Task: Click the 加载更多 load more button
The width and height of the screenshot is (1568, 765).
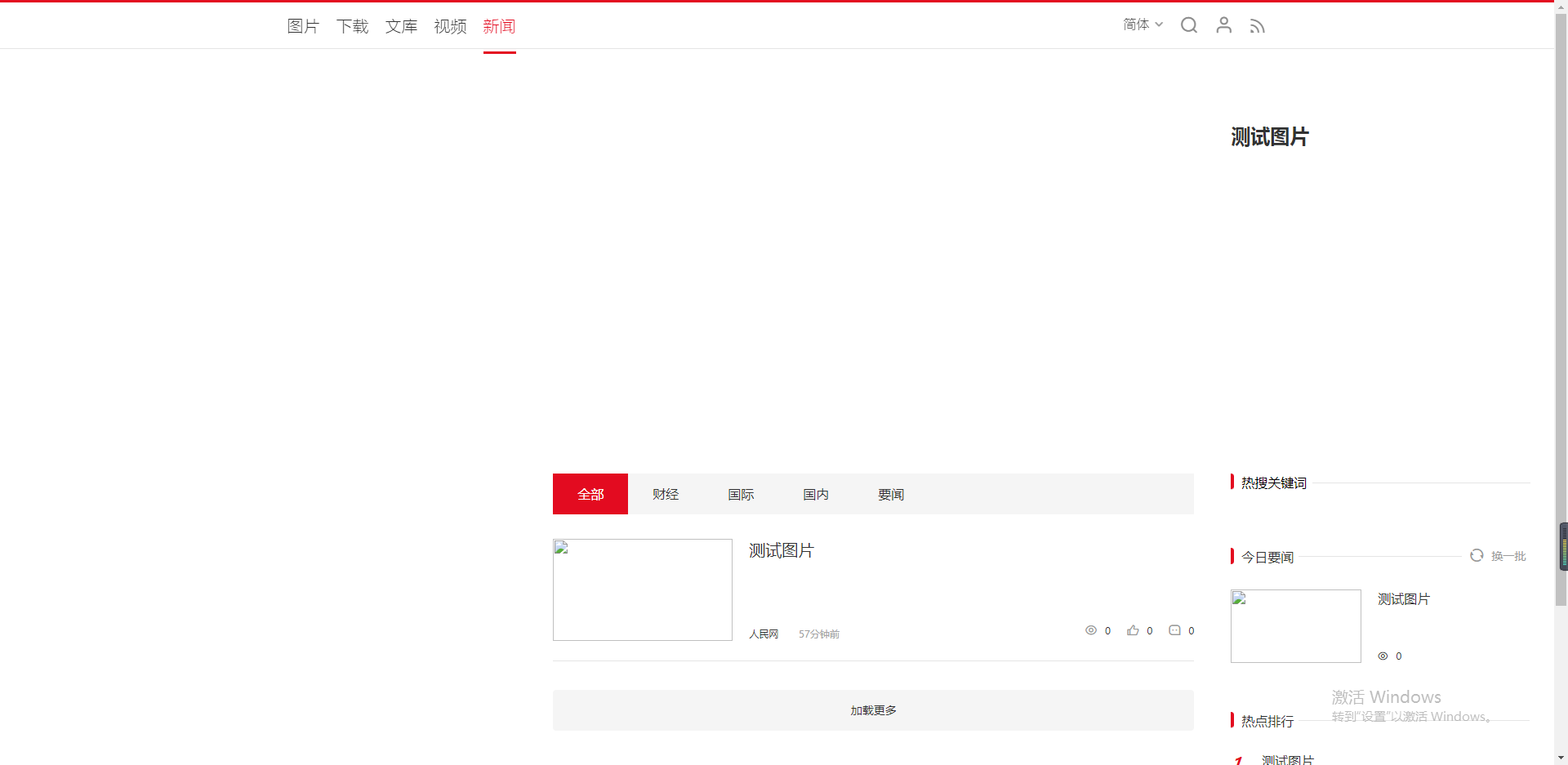Action: tap(873, 710)
